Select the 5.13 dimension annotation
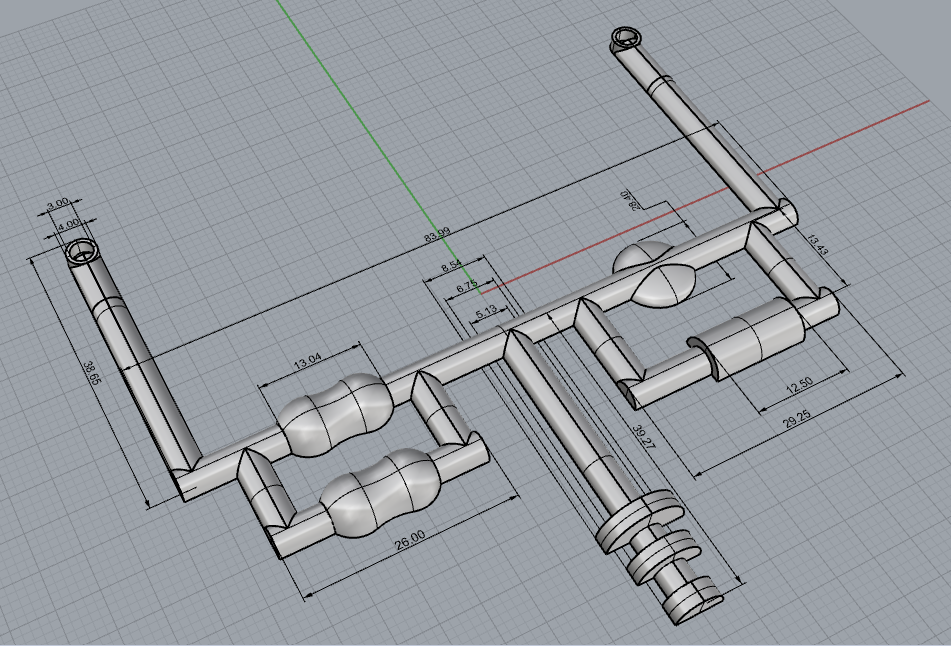Image resolution: width=951 pixels, height=646 pixels. [486, 313]
